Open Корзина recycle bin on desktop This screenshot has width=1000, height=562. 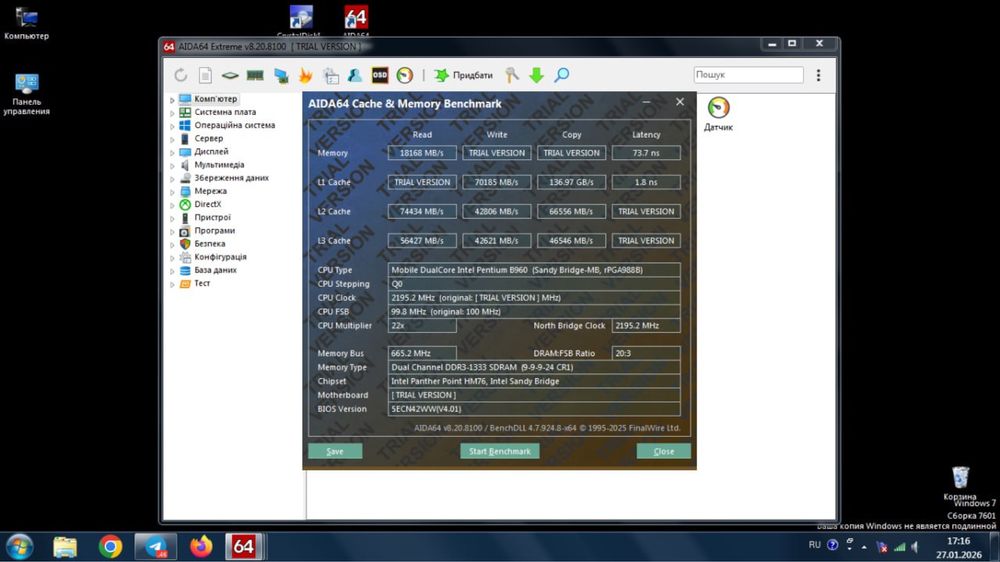coord(960,484)
